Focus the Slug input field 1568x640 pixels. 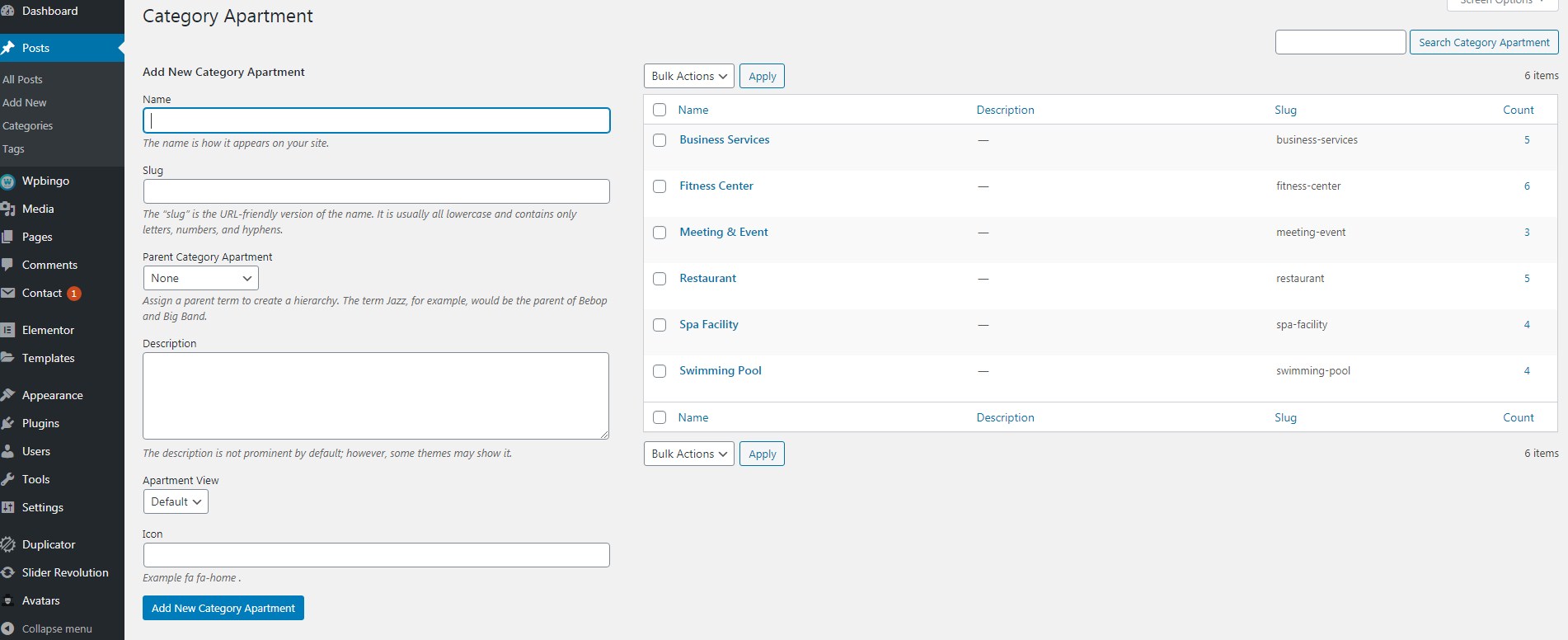tap(377, 191)
